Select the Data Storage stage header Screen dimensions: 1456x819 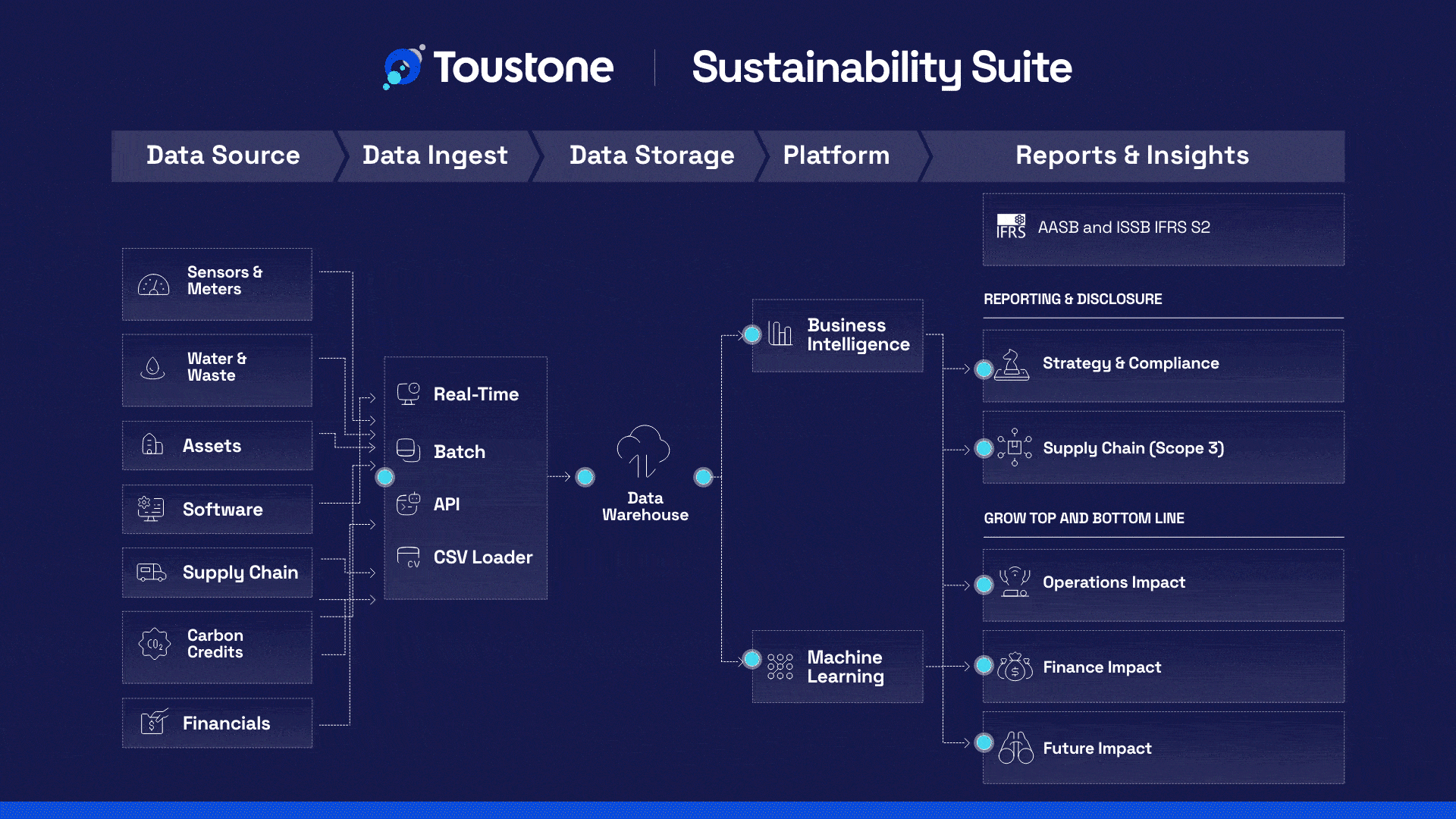(x=652, y=155)
